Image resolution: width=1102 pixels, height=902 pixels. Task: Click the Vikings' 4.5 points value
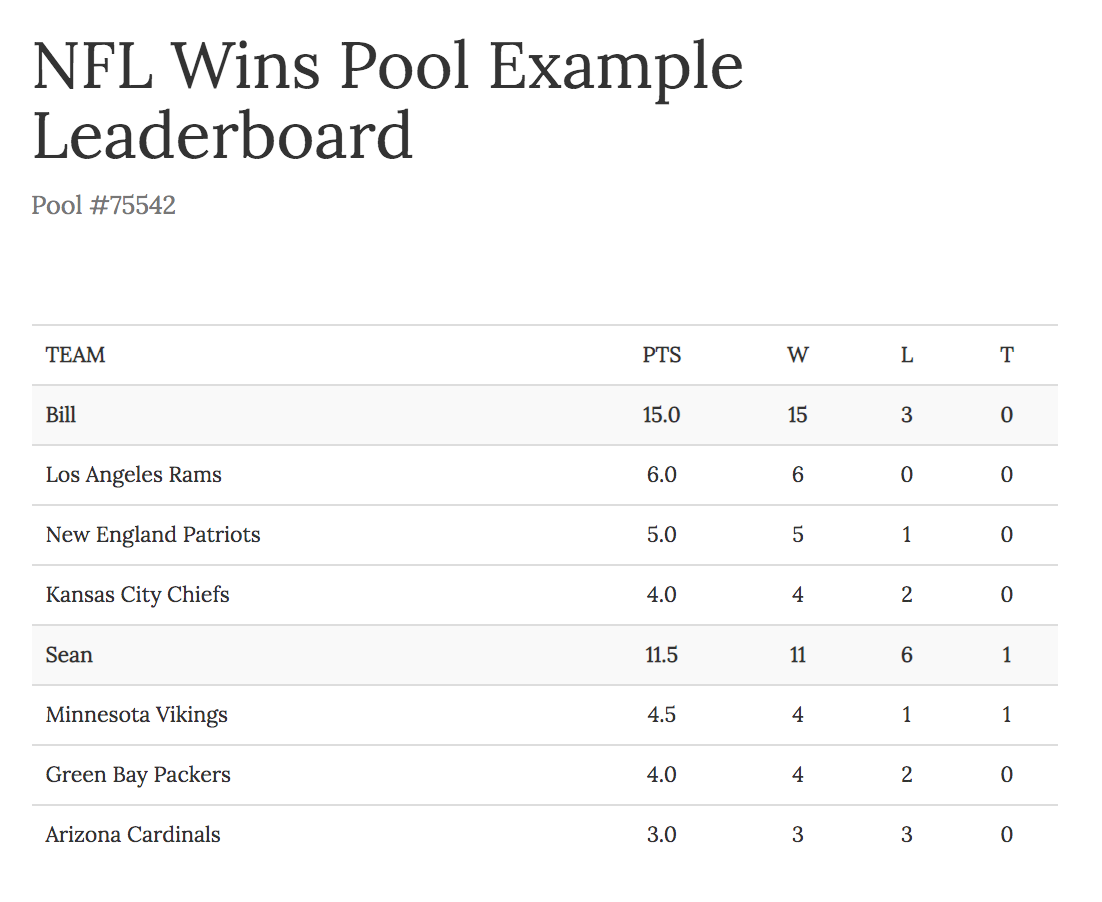[661, 715]
